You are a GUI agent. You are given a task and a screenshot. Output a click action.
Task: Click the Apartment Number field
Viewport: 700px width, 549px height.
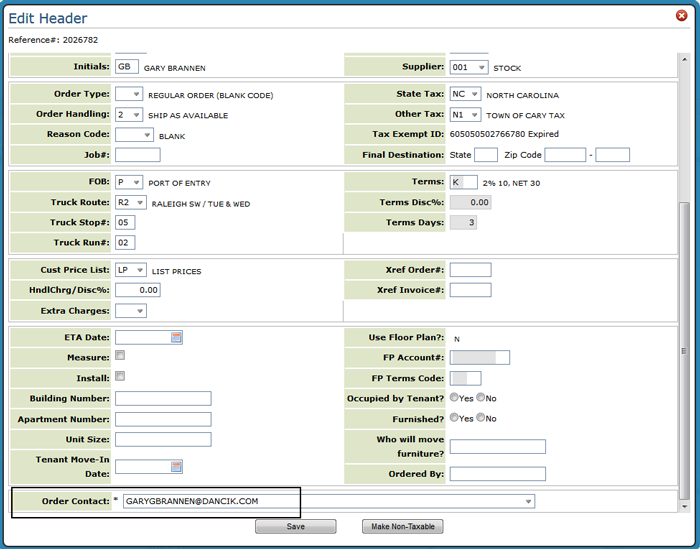(163, 419)
